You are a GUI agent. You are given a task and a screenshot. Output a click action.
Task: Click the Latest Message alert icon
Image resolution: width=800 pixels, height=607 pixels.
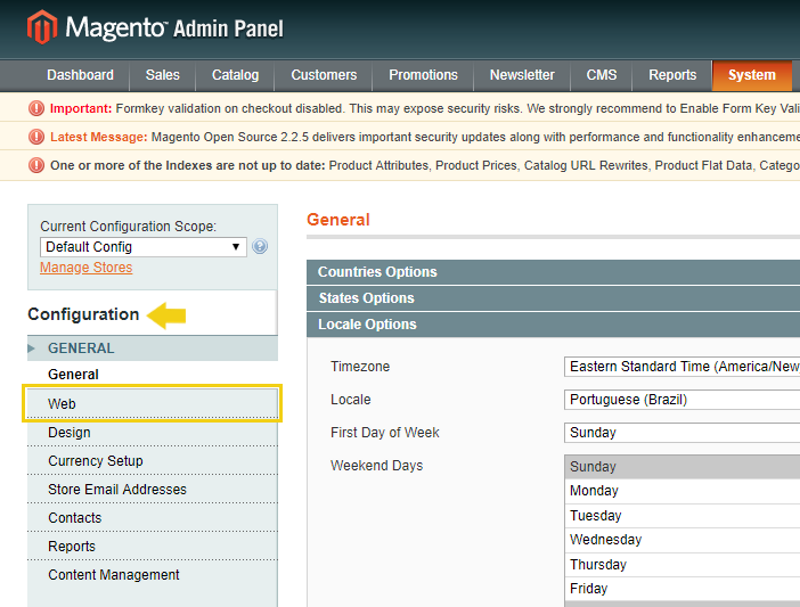[36, 137]
